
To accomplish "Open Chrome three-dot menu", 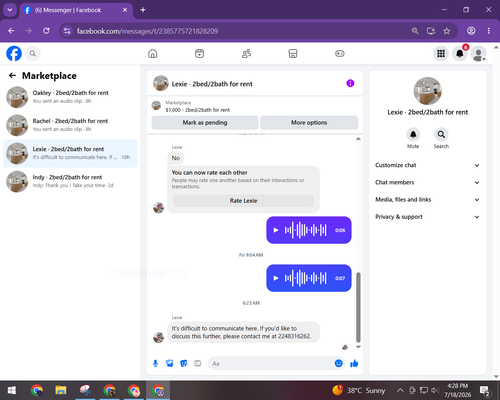I will (489, 31).
